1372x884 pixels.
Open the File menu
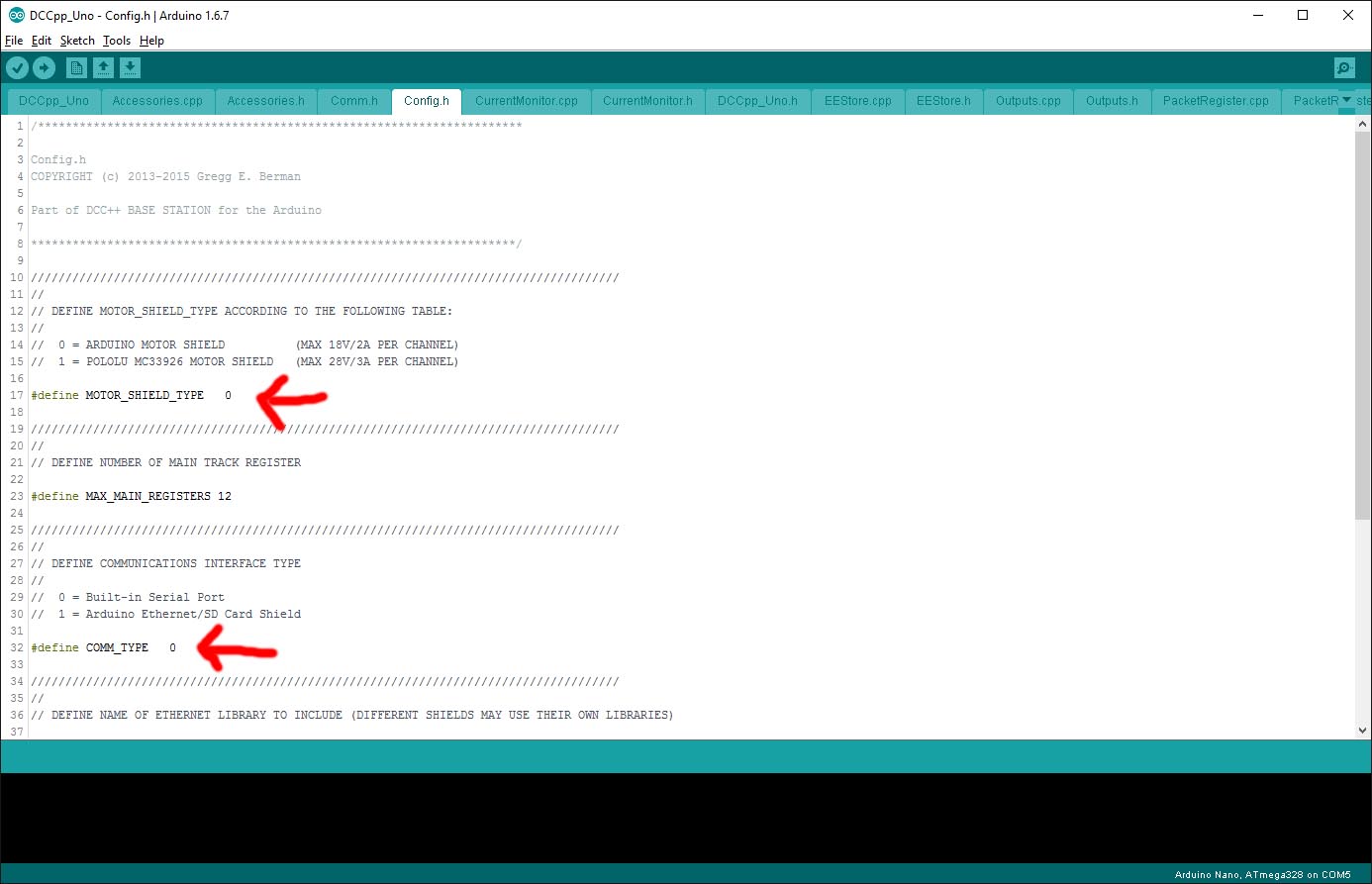(x=14, y=41)
